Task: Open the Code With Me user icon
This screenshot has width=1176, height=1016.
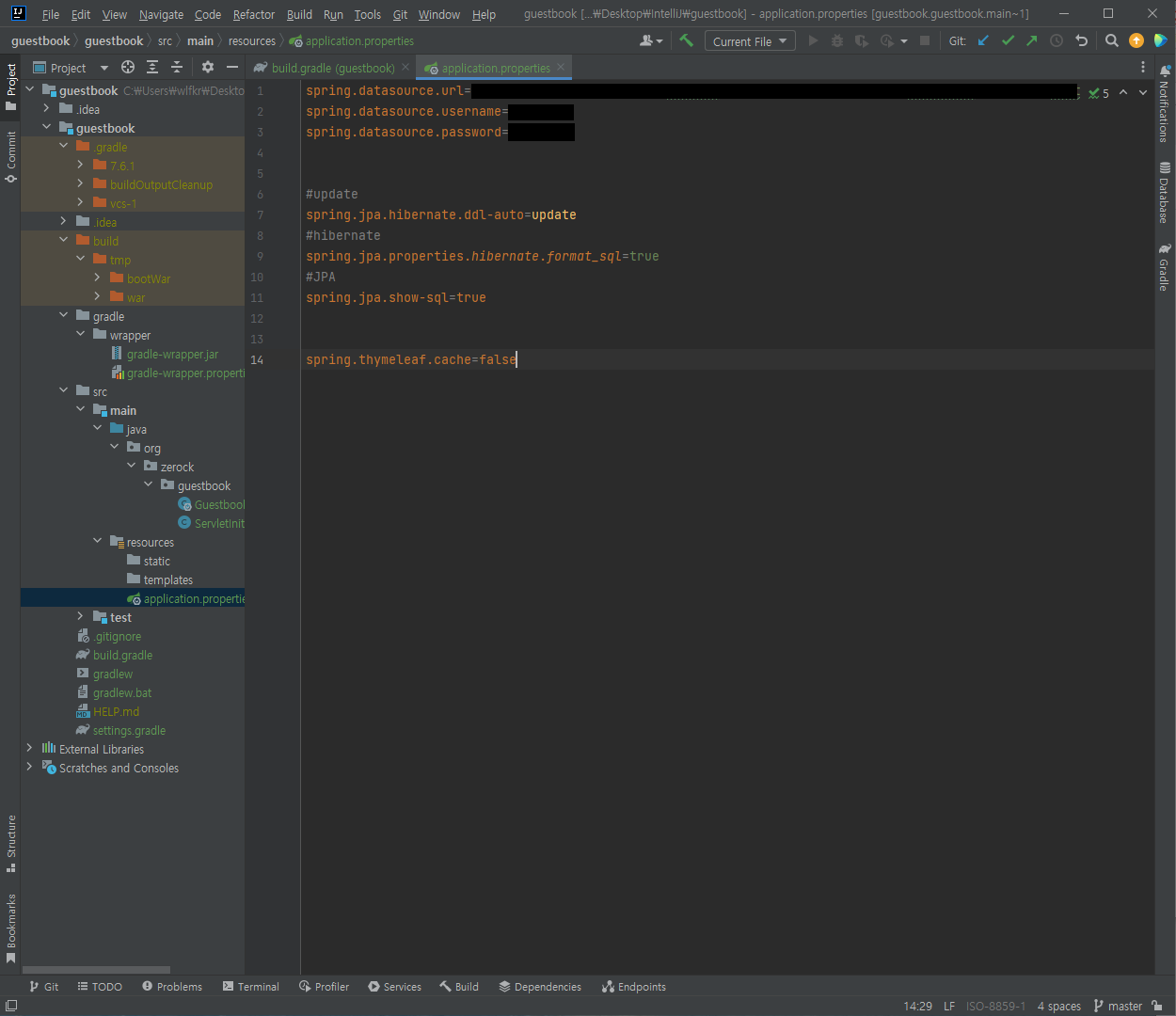Action: click(x=651, y=40)
